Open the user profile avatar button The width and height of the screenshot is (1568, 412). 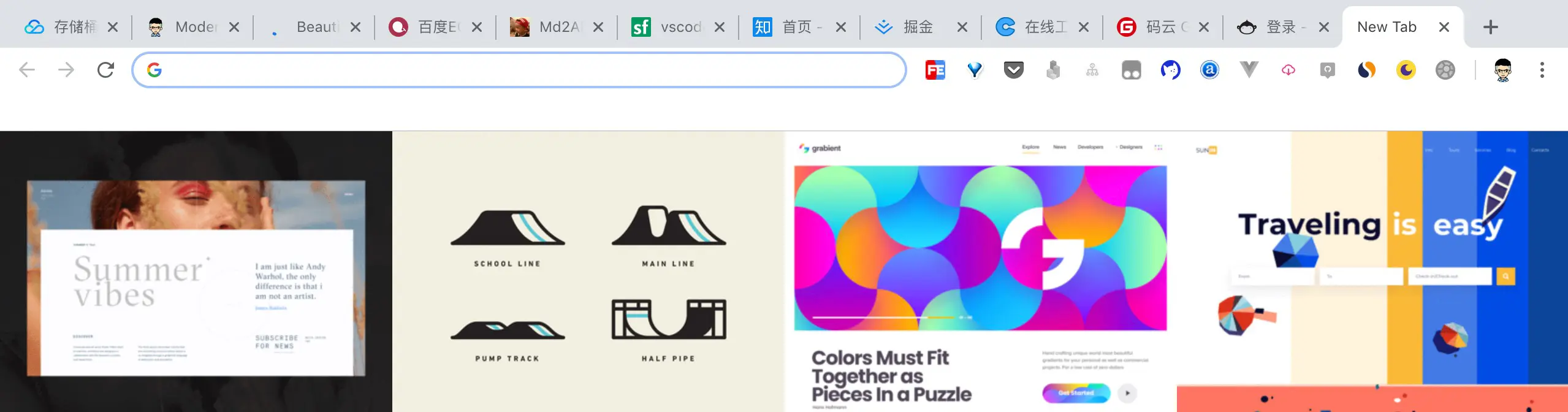[x=1502, y=71]
